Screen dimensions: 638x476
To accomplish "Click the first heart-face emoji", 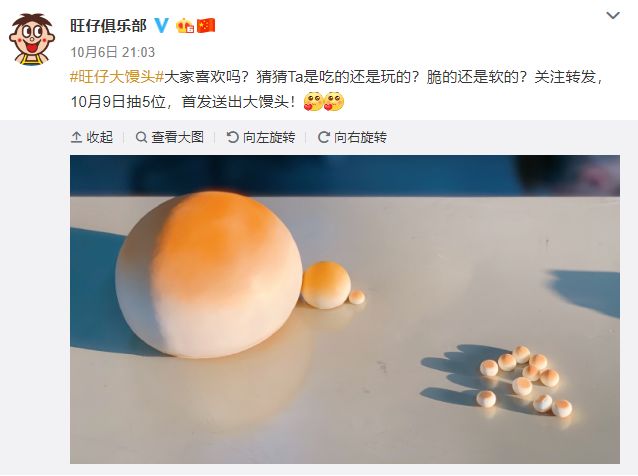I will 313,102.
